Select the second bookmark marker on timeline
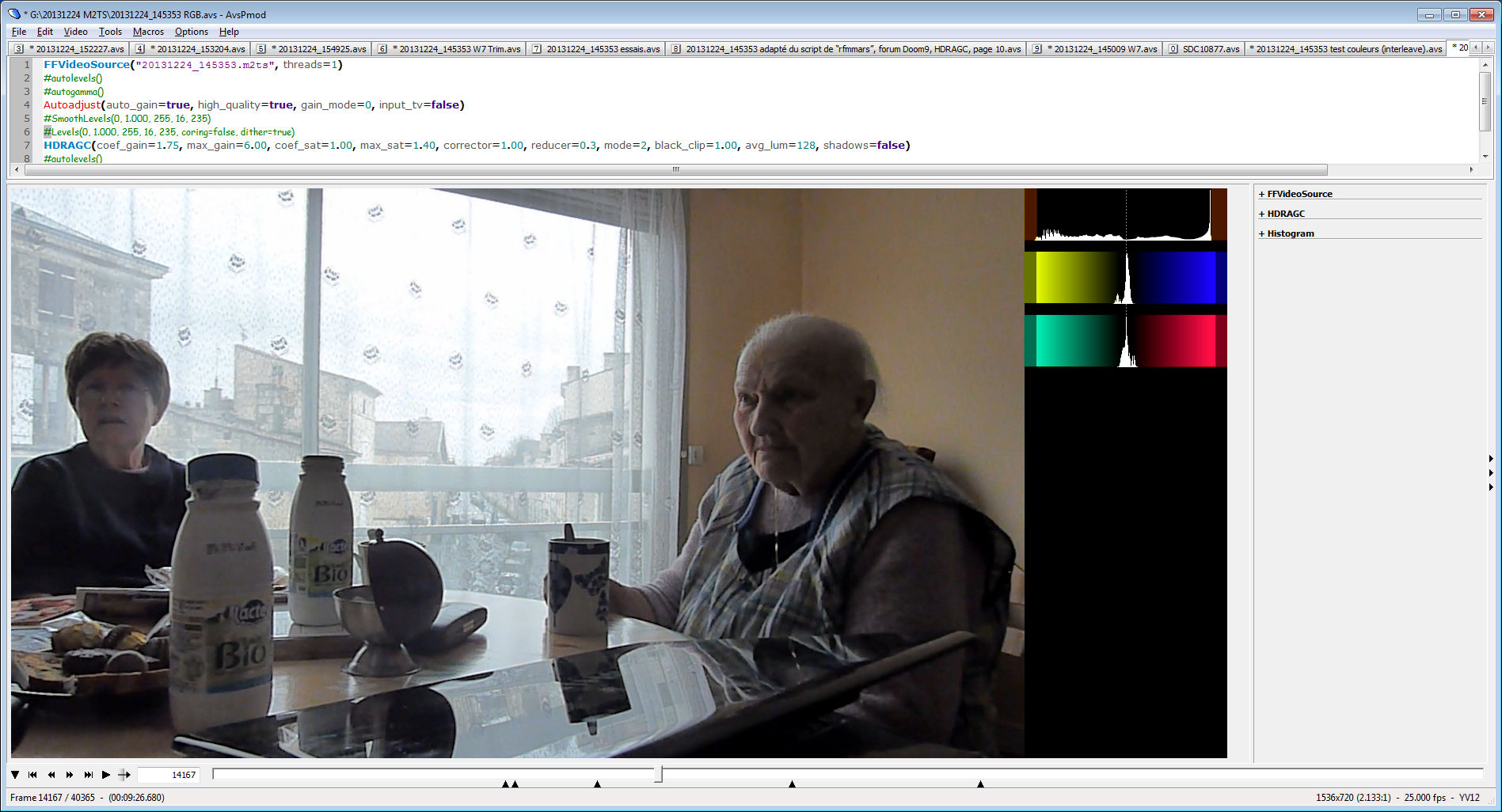The width and height of the screenshot is (1502, 812). [515, 784]
